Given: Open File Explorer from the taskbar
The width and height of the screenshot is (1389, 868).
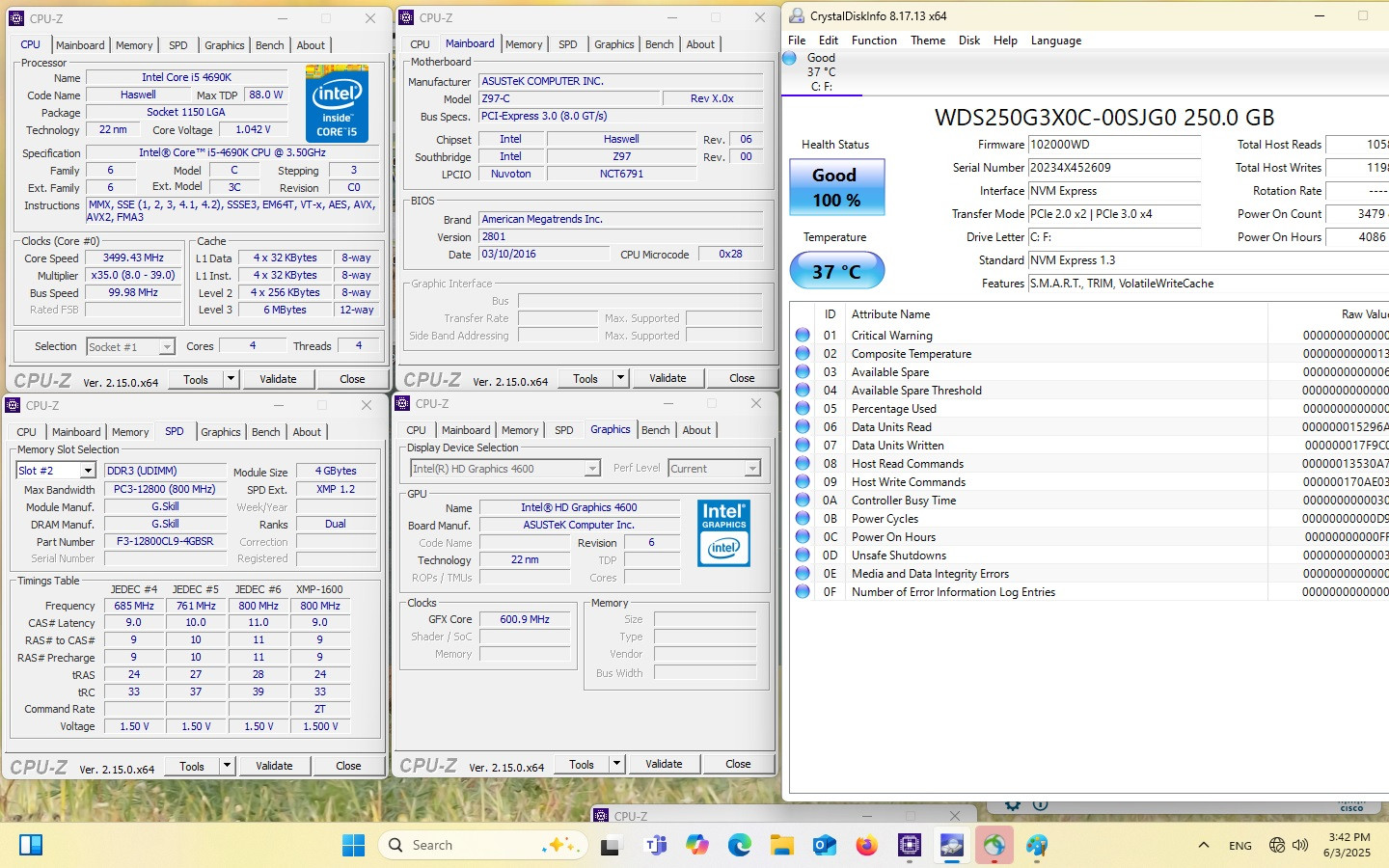Looking at the screenshot, I should [x=781, y=845].
